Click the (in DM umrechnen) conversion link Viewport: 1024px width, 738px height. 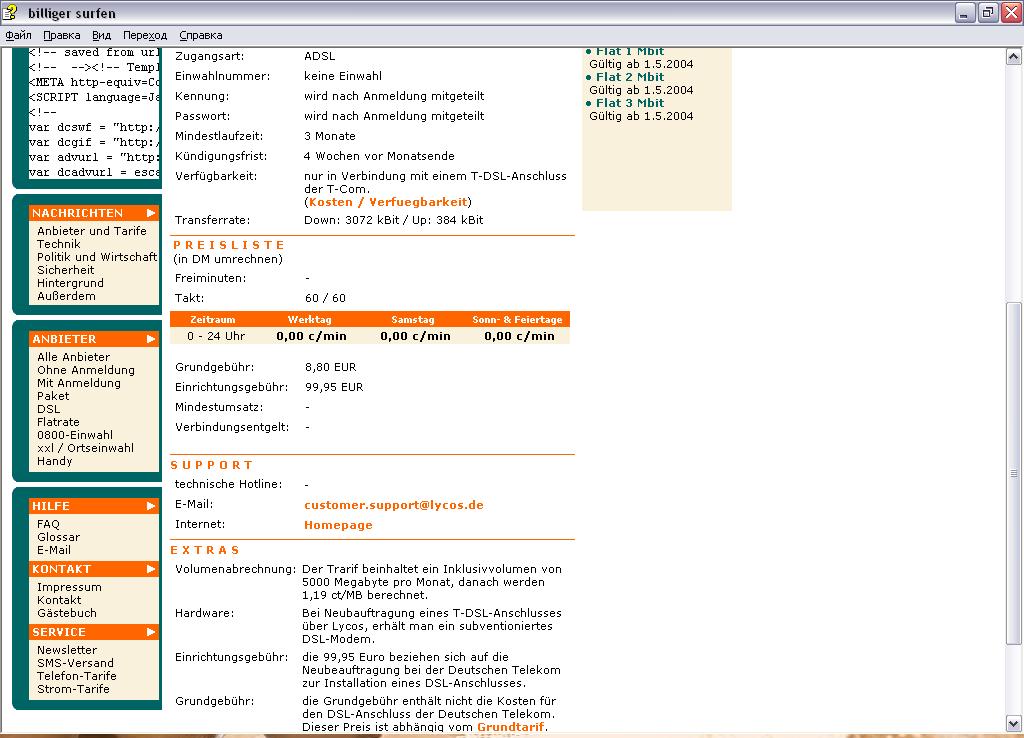pyautogui.click(x=228, y=259)
